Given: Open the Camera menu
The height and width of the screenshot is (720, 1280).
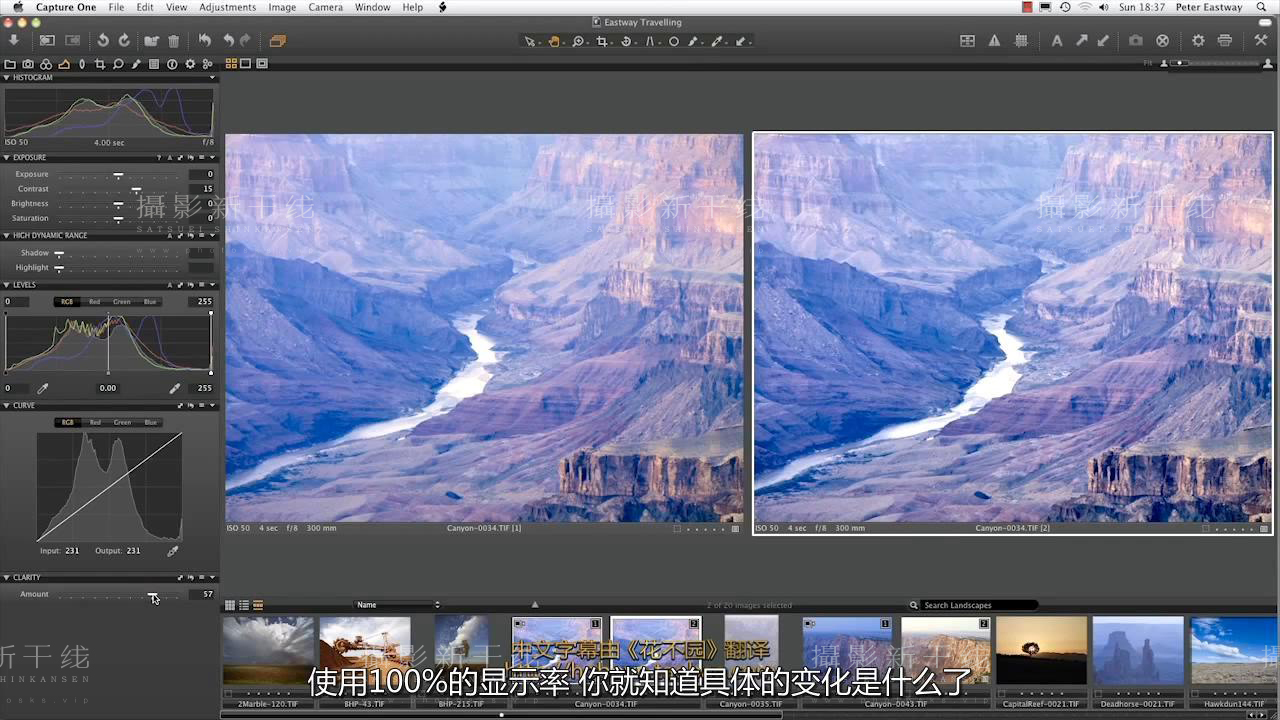Looking at the screenshot, I should click(x=325, y=7).
